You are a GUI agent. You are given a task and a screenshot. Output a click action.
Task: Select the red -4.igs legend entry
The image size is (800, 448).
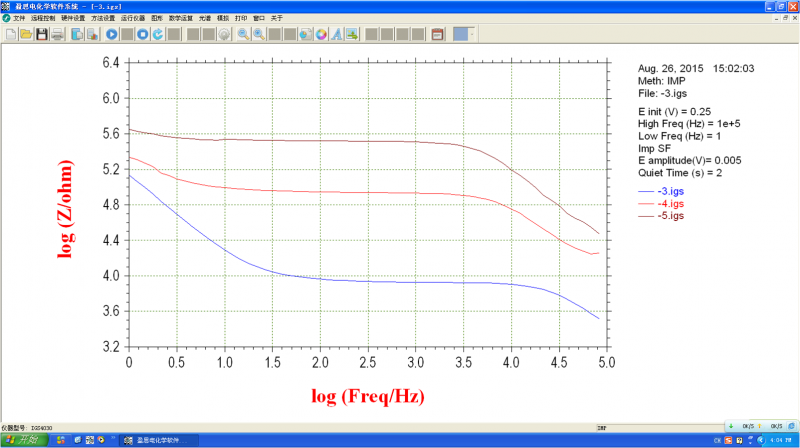click(x=661, y=204)
